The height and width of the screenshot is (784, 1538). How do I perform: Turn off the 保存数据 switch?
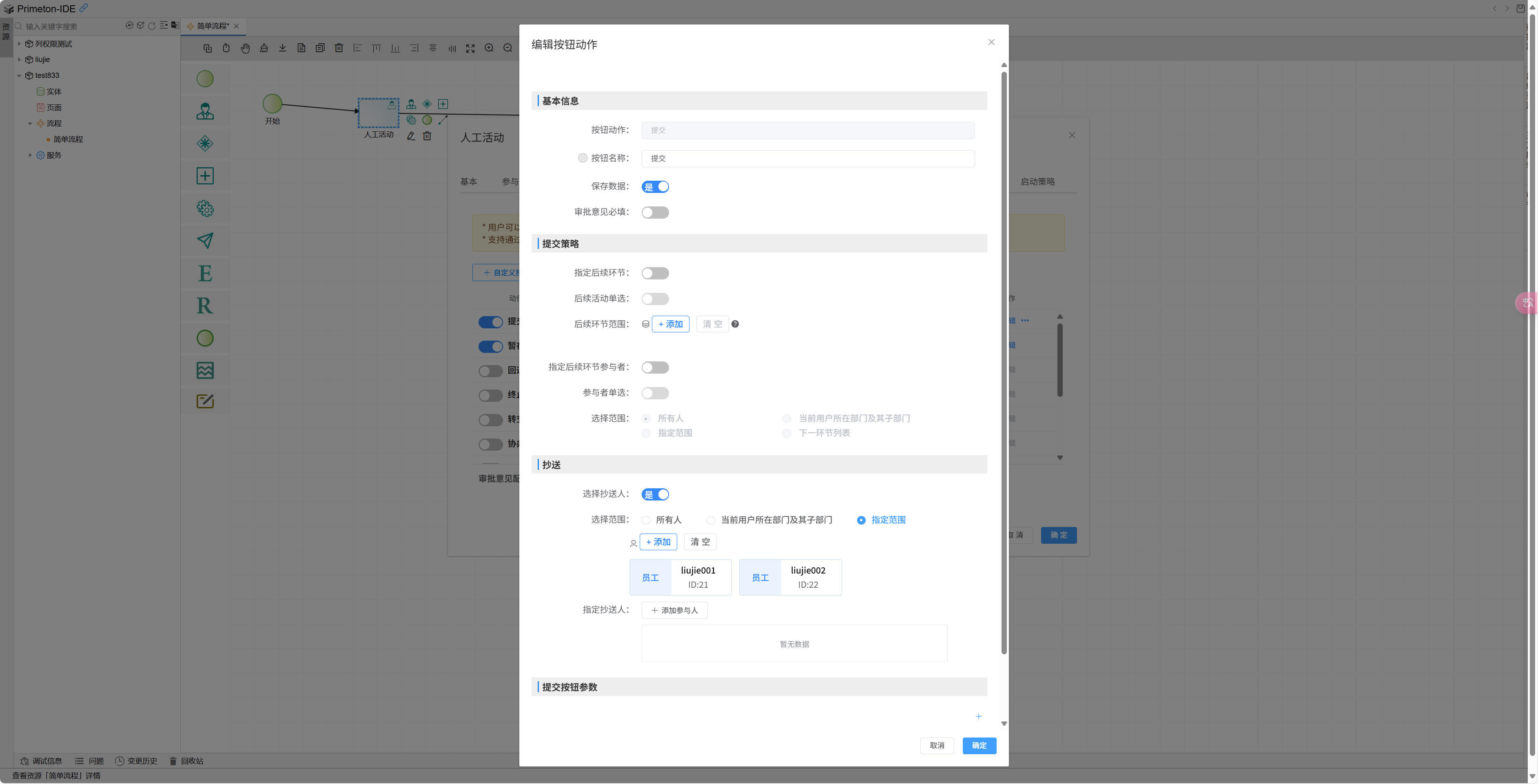[x=655, y=187]
